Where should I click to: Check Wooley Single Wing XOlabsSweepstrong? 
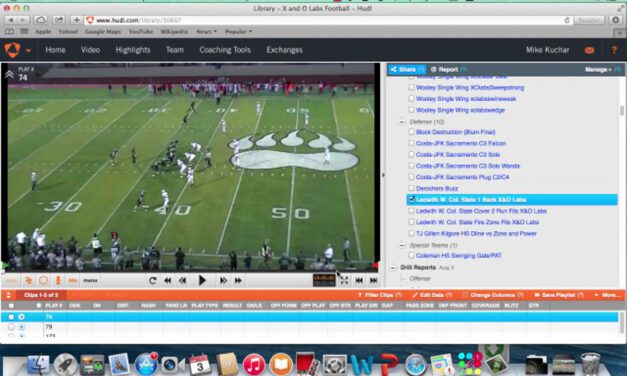coord(411,87)
